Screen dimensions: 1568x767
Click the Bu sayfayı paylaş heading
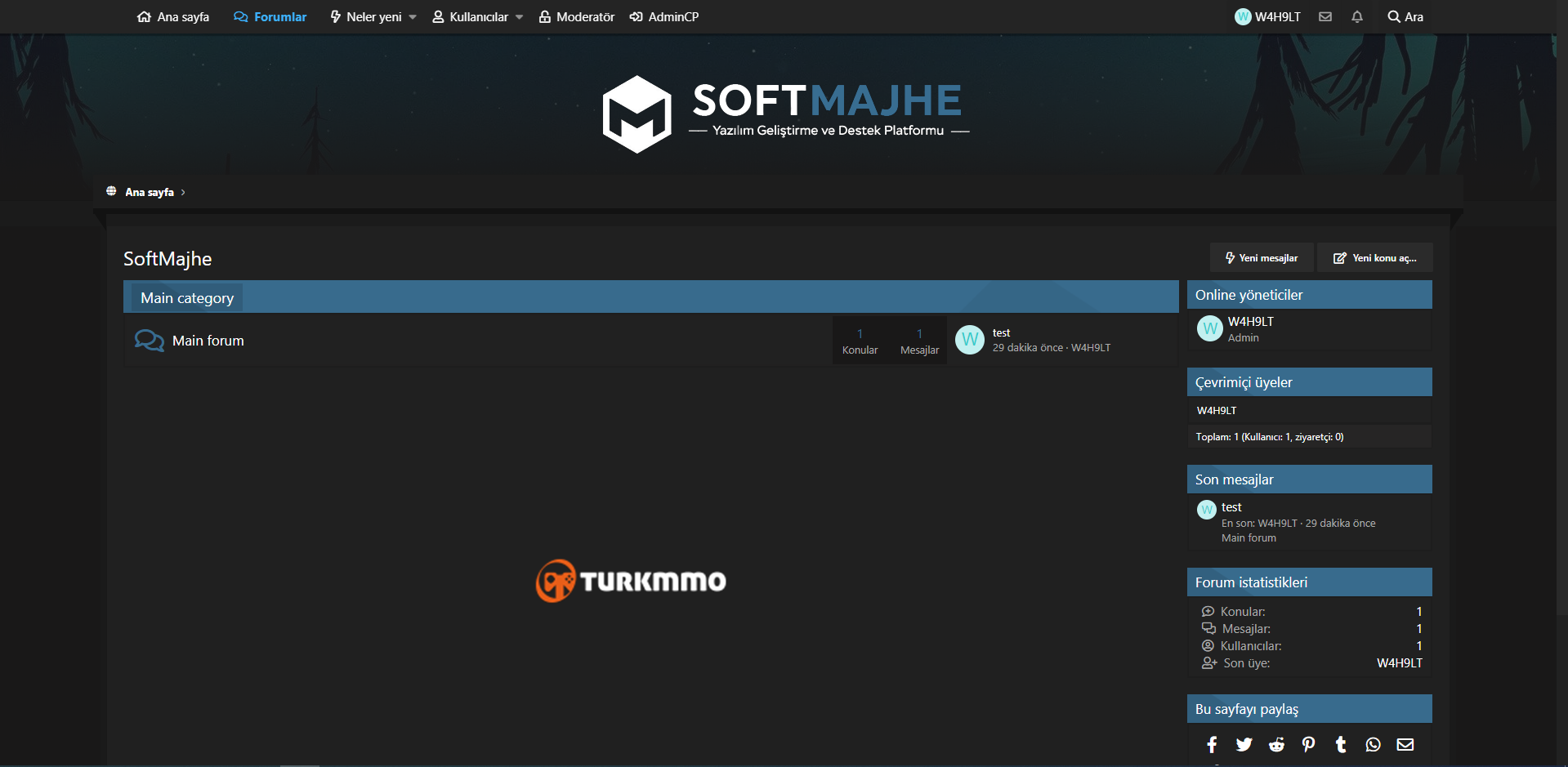point(1247,709)
